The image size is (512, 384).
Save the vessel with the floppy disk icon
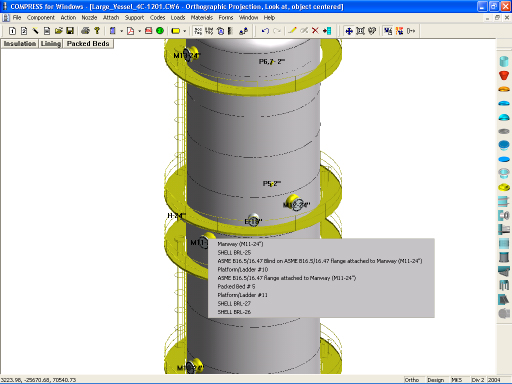pyautogui.click(x=70, y=31)
